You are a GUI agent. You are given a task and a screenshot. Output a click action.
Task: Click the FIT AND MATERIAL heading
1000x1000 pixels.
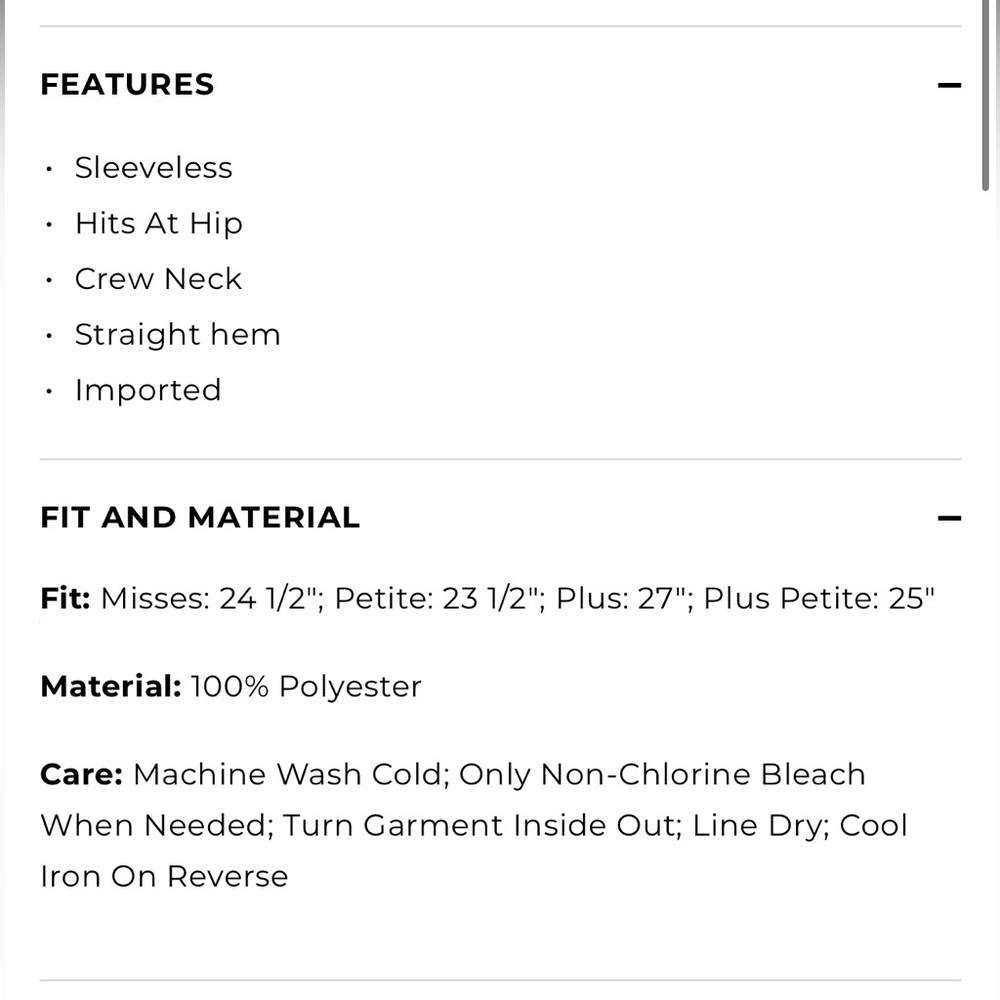click(200, 518)
